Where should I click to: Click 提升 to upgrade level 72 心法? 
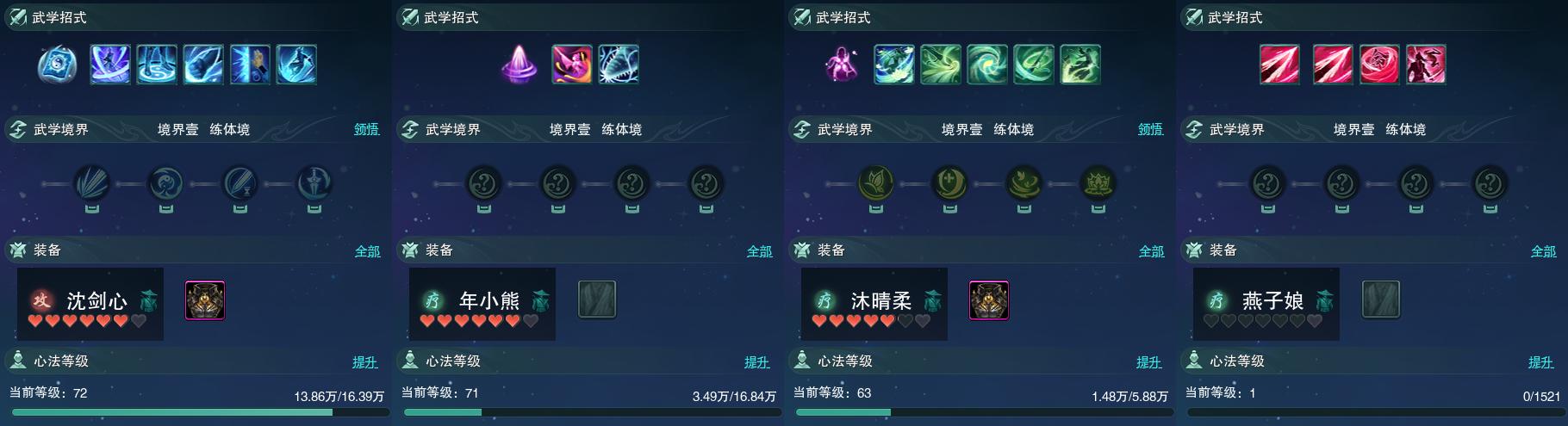tap(365, 362)
